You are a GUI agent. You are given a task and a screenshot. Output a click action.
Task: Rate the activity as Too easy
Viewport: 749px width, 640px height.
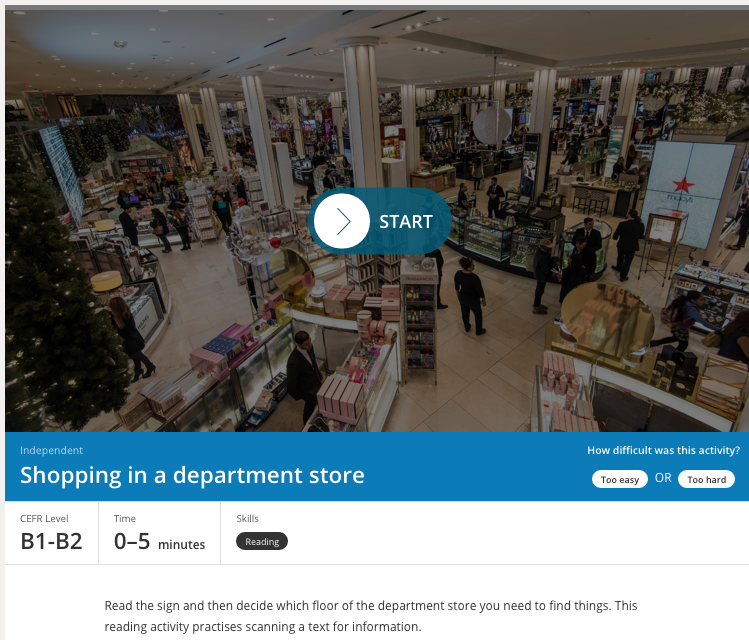tap(620, 479)
